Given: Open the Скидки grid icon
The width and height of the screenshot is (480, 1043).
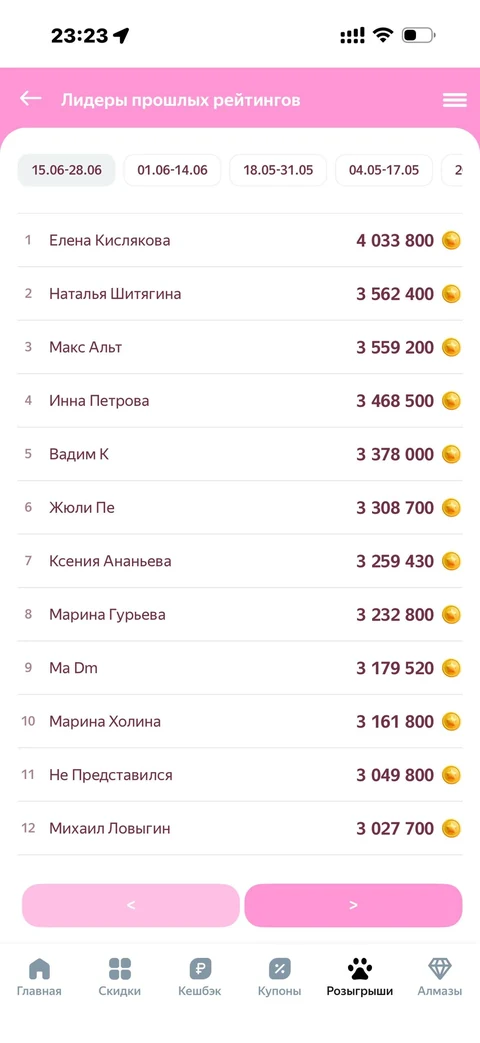Looking at the screenshot, I should pos(120,968).
